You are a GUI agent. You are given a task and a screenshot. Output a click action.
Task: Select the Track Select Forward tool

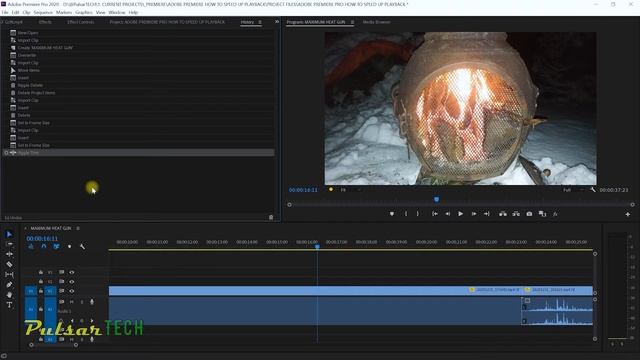(9, 244)
